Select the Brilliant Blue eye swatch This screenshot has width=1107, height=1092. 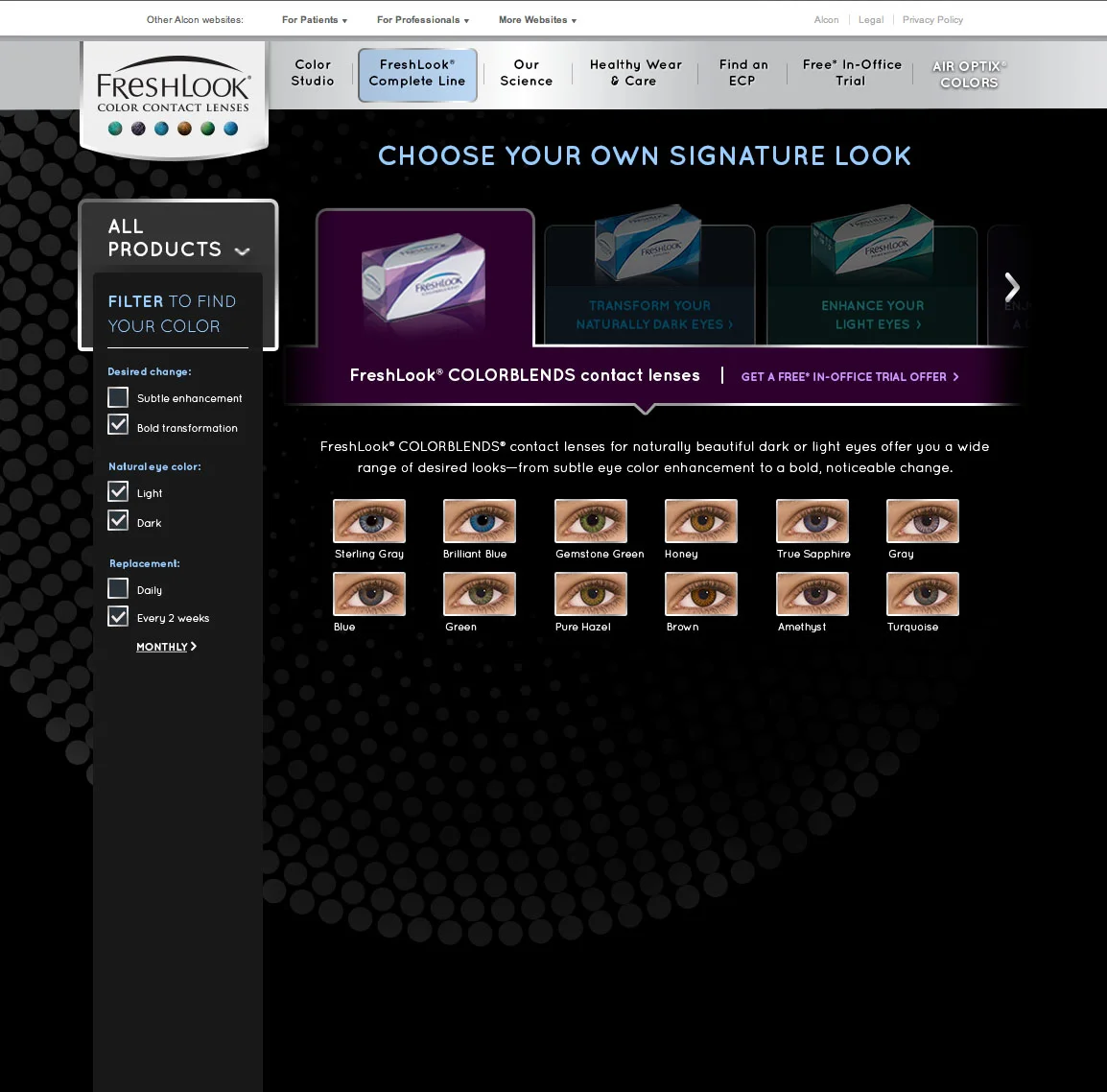(x=480, y=521)
